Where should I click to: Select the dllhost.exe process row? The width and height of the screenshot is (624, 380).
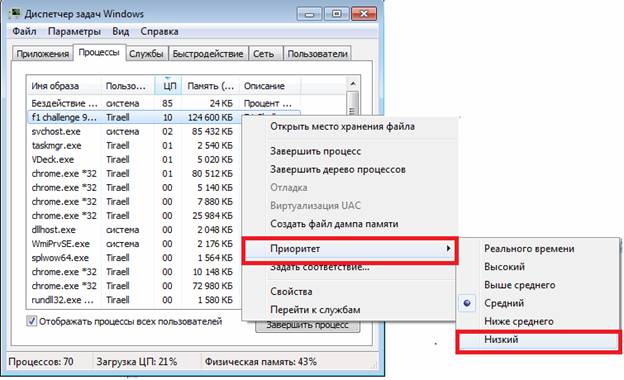[135, 230]
